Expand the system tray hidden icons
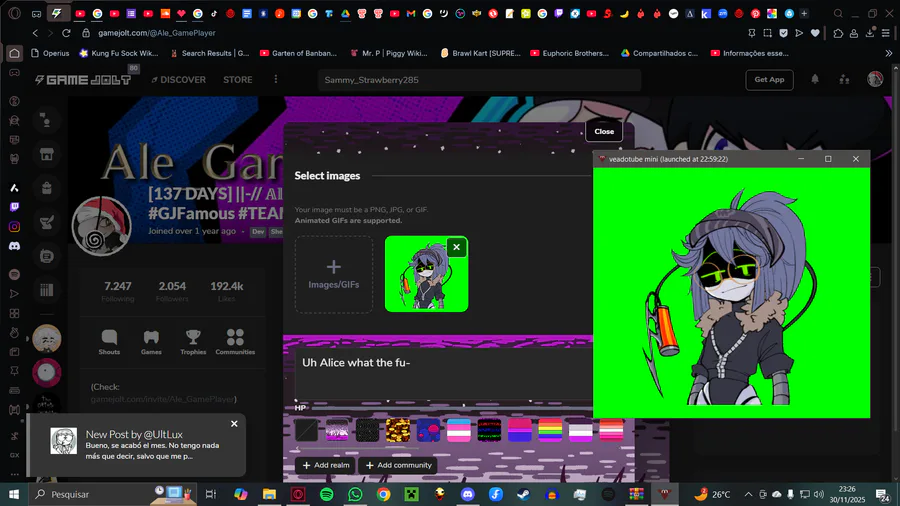This screenshot has height=506, width=900. (748, 494)
